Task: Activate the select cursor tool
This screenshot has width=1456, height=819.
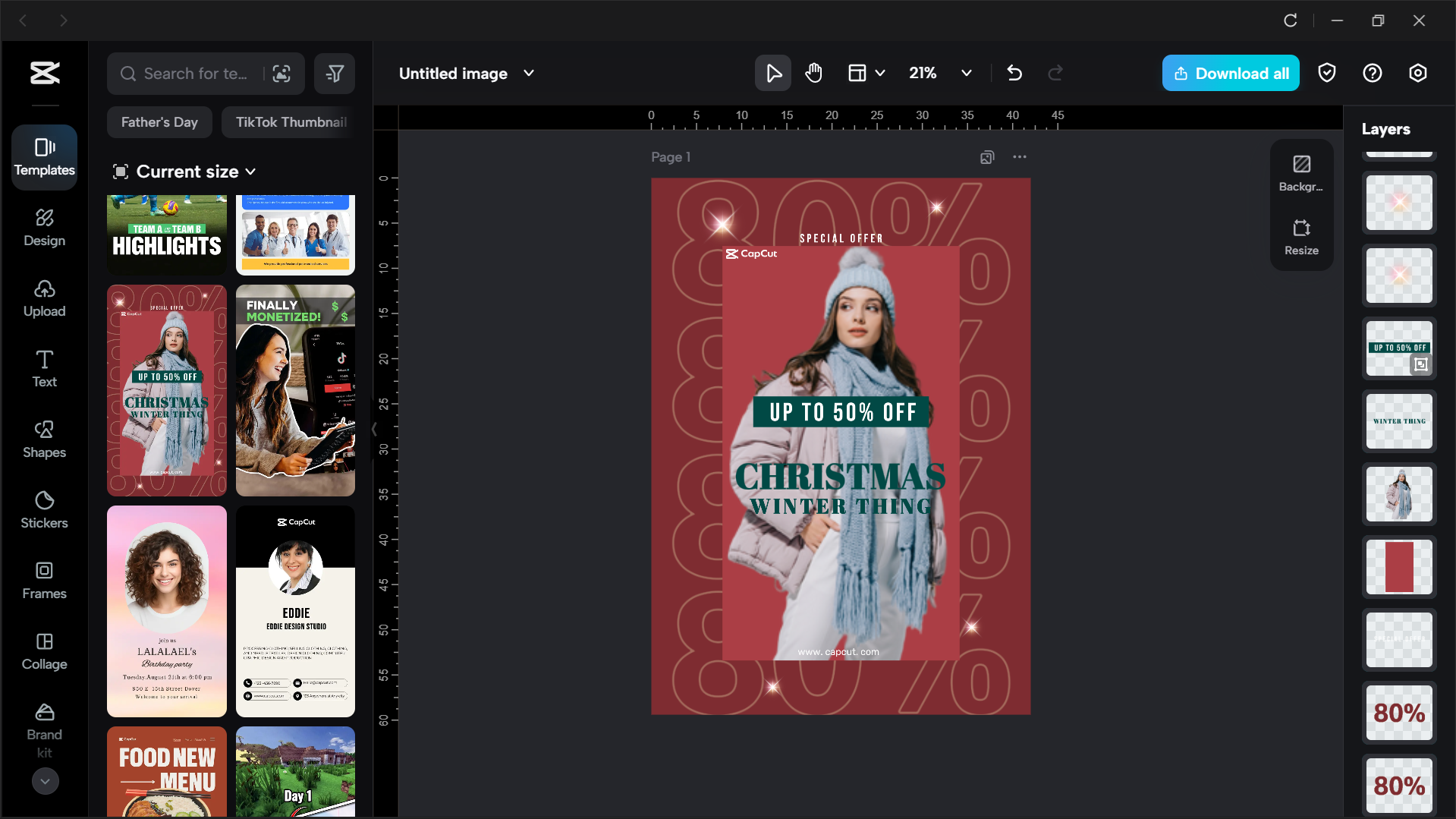Action: [x=772, y=73]
